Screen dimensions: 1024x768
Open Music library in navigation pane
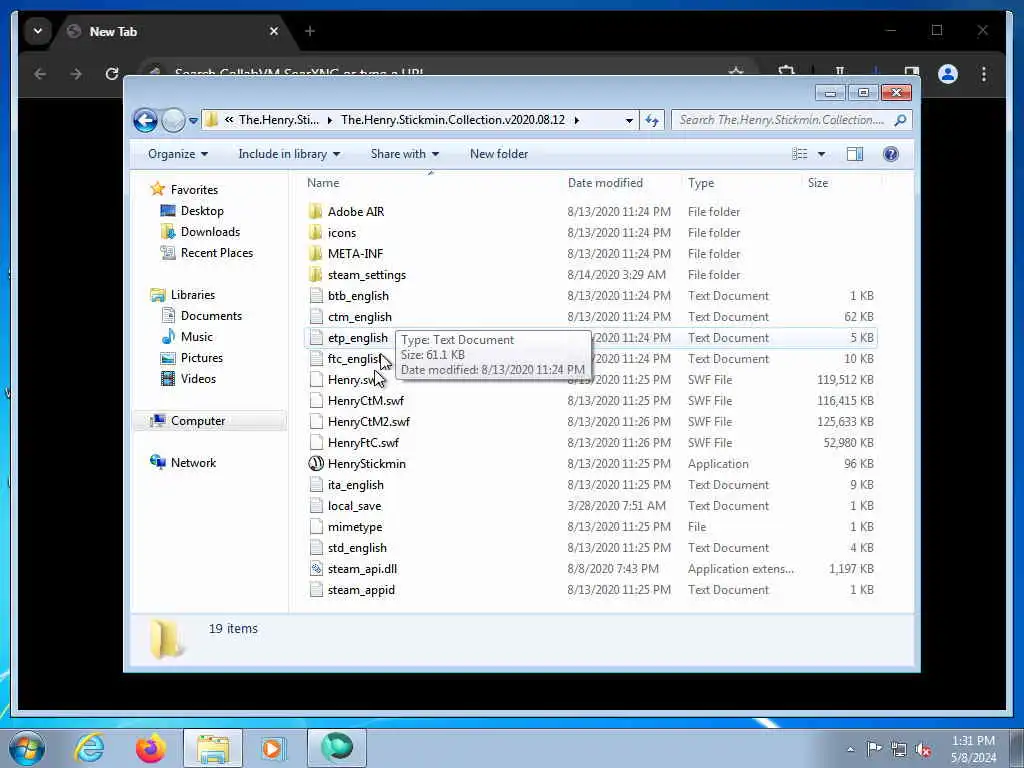197,337
